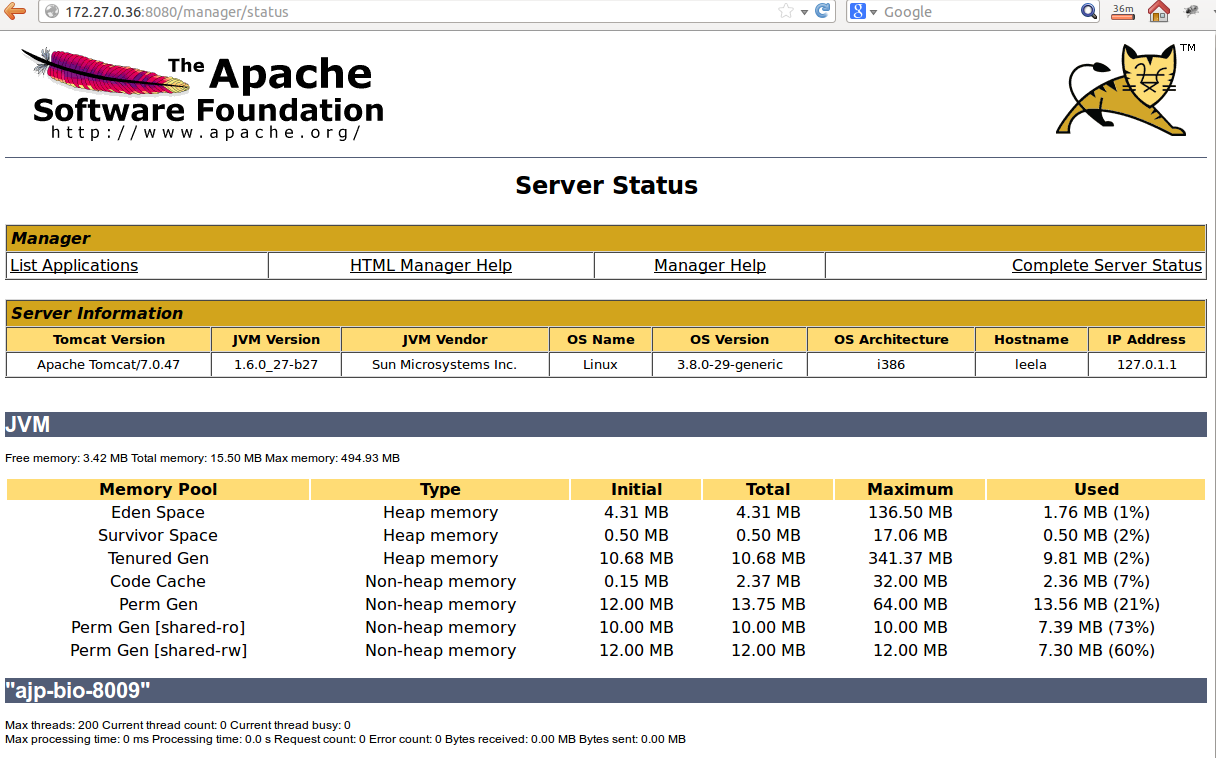Click the used value '13.56 MB (21%)'

click(1096, 604)
